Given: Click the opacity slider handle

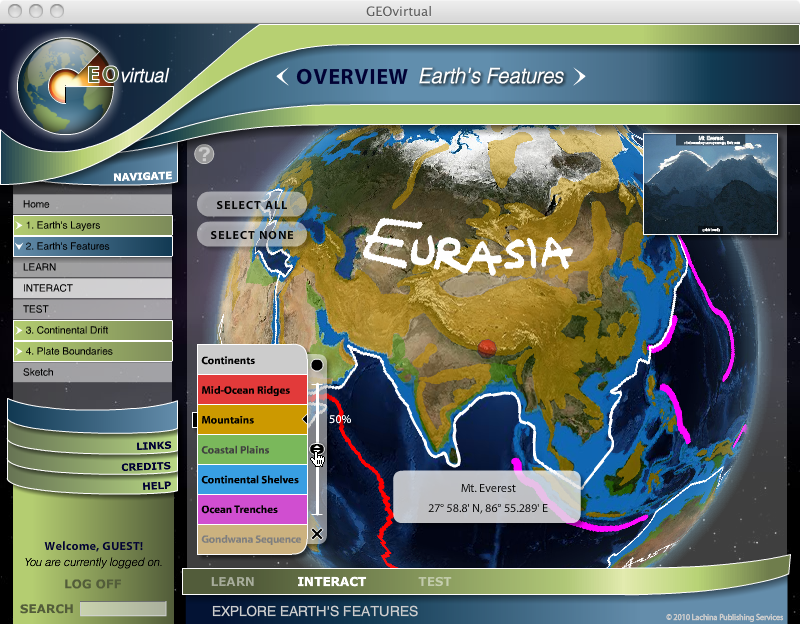Looking at the screenshot, I should point(317,449).
